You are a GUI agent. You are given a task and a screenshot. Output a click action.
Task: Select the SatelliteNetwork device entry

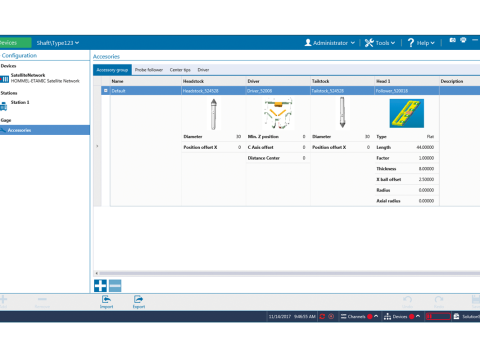(x=40, y=78)
